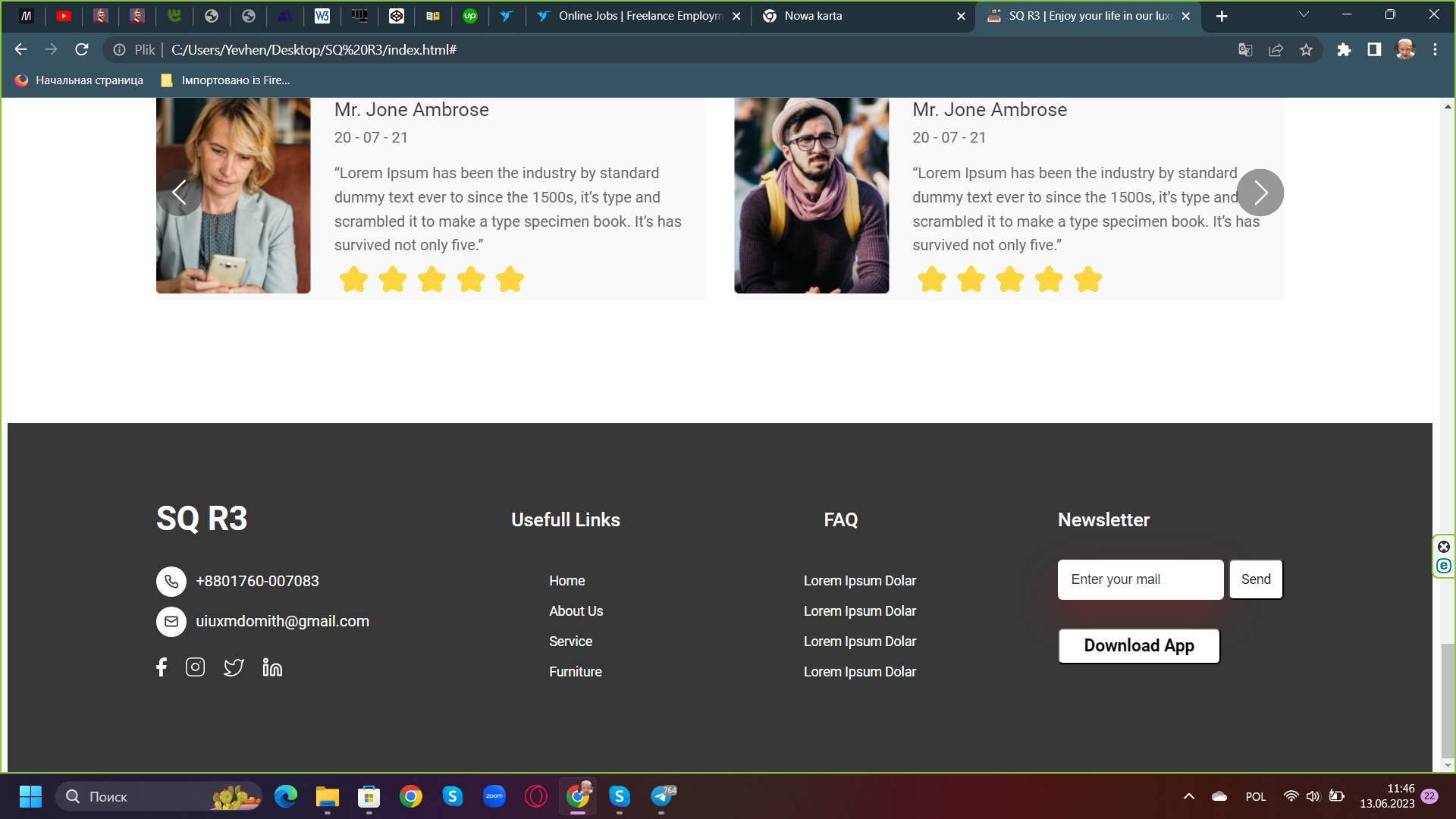This screenshot has height=819, width=1456.
Task: Click the Send newsletter button
Action: (x=1256, y=579)
